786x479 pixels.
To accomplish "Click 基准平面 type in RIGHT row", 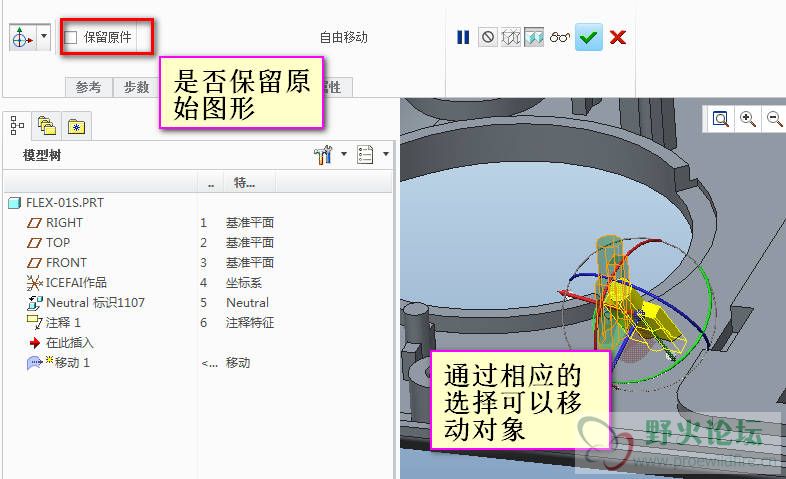I will click(250, 222).
